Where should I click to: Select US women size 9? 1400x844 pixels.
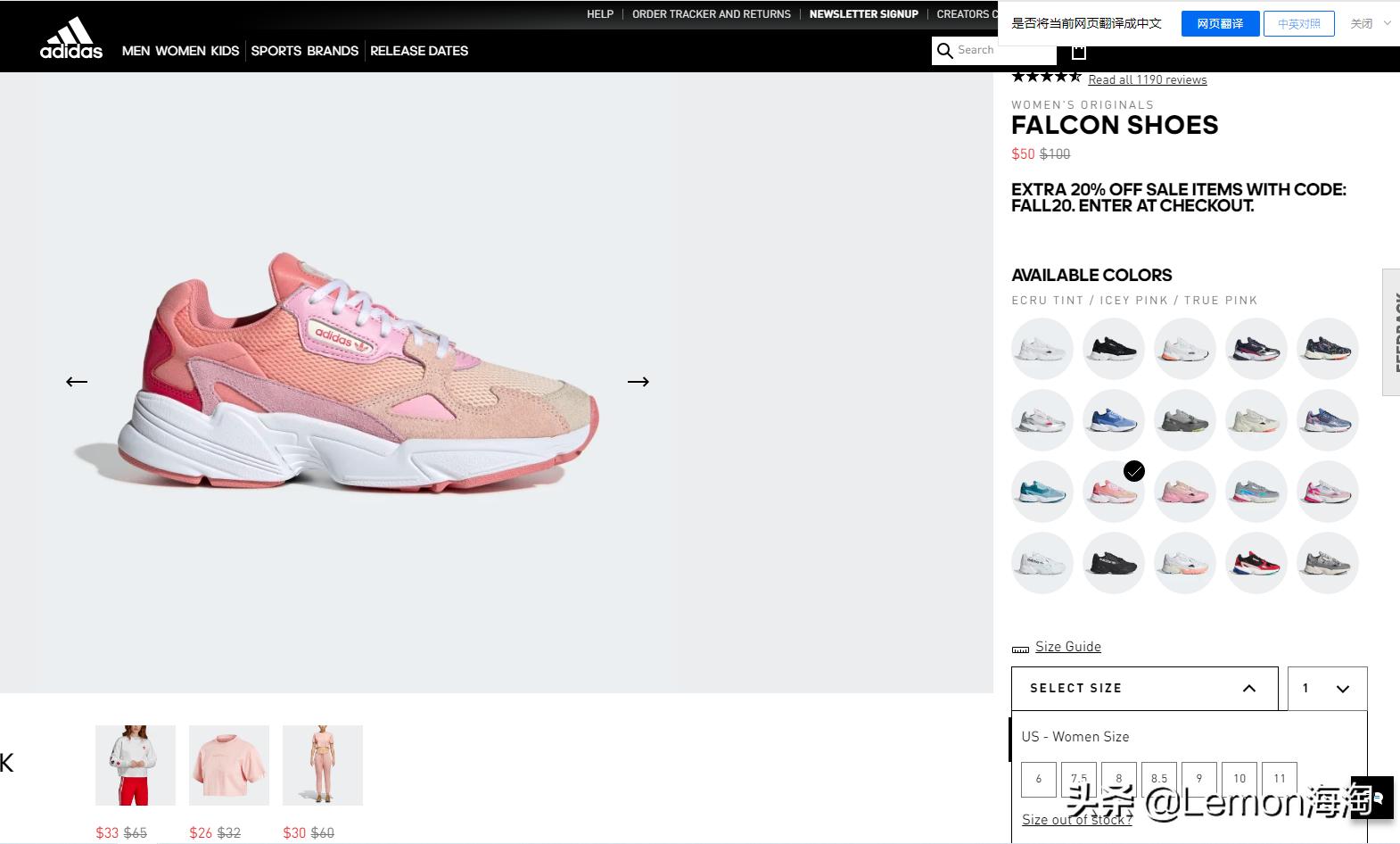(x=1199, y=779)
